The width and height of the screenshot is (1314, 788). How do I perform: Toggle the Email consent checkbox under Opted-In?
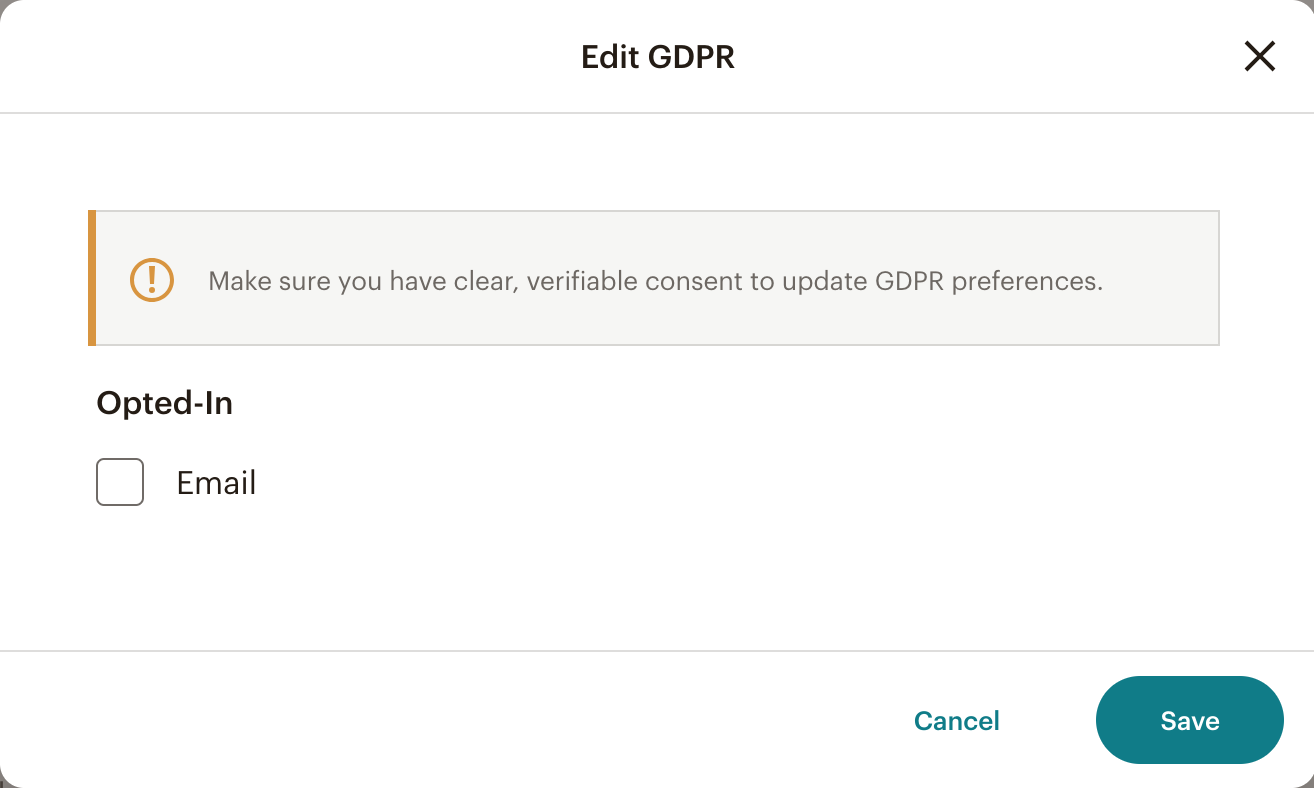(119, 482)
